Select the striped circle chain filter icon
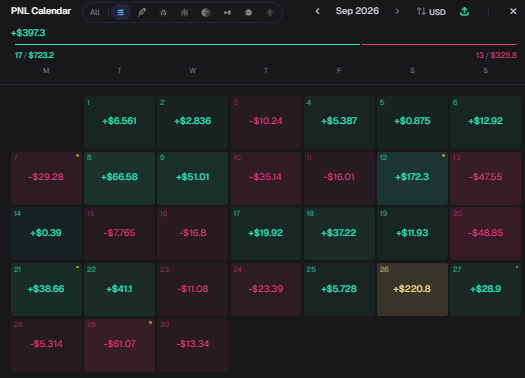This screenshot has width=525, height=378. click(206, 12)
